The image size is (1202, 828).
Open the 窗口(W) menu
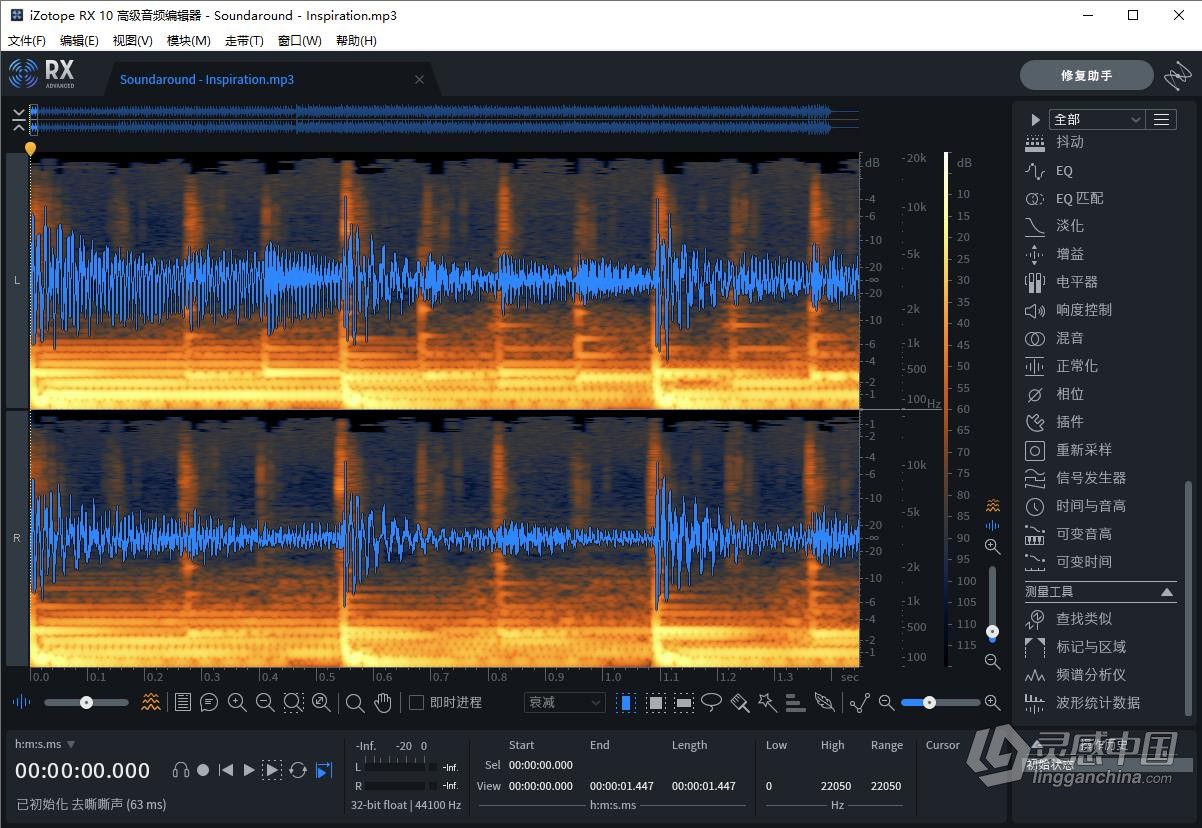pyautogui.click(x=300, y=41)
